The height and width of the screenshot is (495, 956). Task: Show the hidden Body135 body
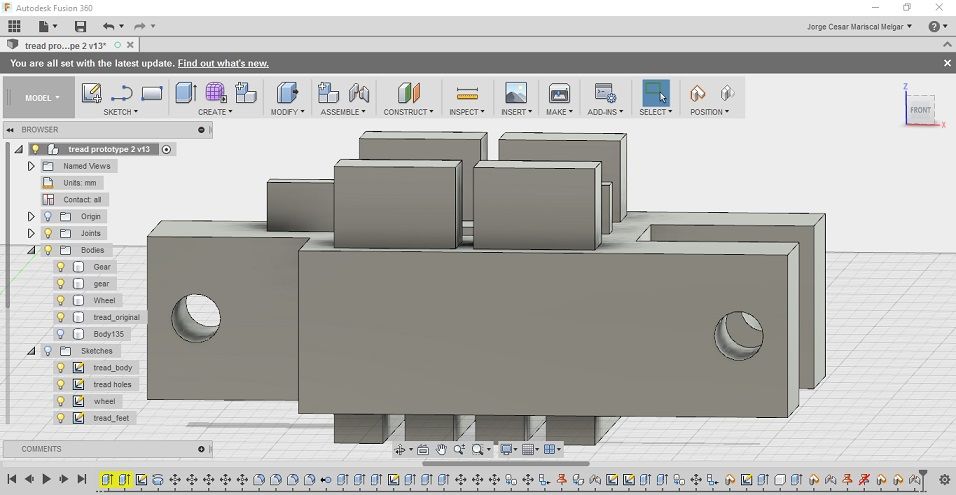pos(60,333)
